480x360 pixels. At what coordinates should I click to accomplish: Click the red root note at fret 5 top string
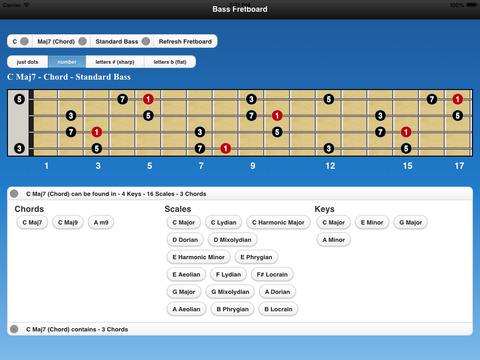[x=148, y=99]
